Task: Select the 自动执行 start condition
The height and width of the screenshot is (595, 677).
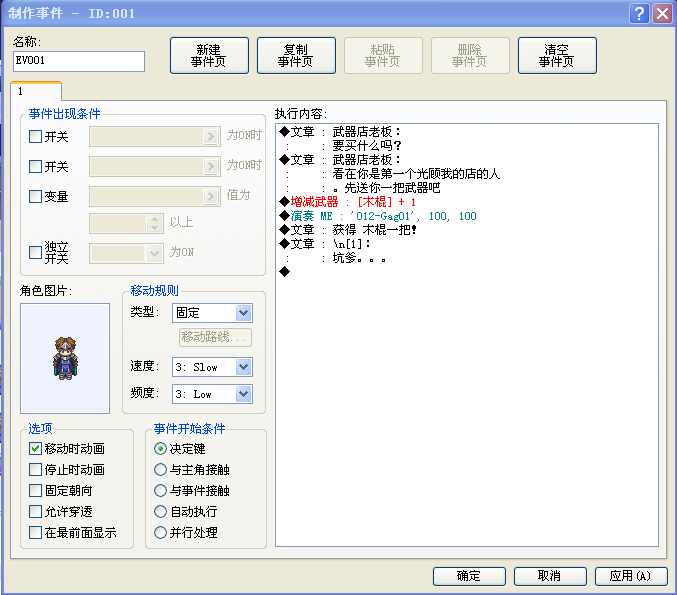Action: point(160,512)
